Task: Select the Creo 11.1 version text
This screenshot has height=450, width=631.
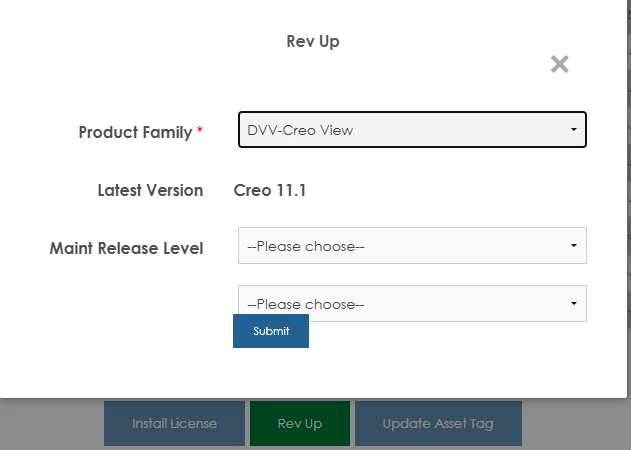Action: [x=270, y=190]
